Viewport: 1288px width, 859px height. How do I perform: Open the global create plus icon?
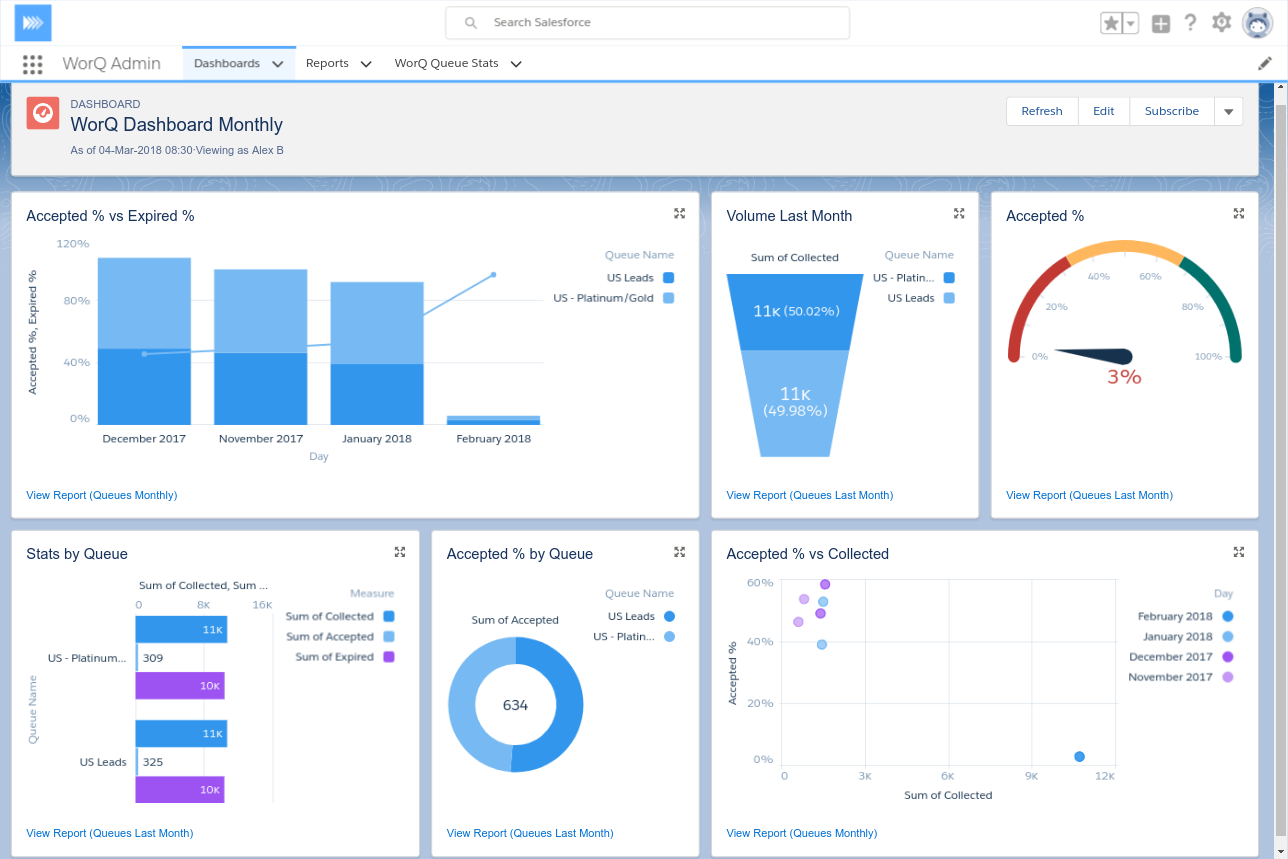[1160, 23]
